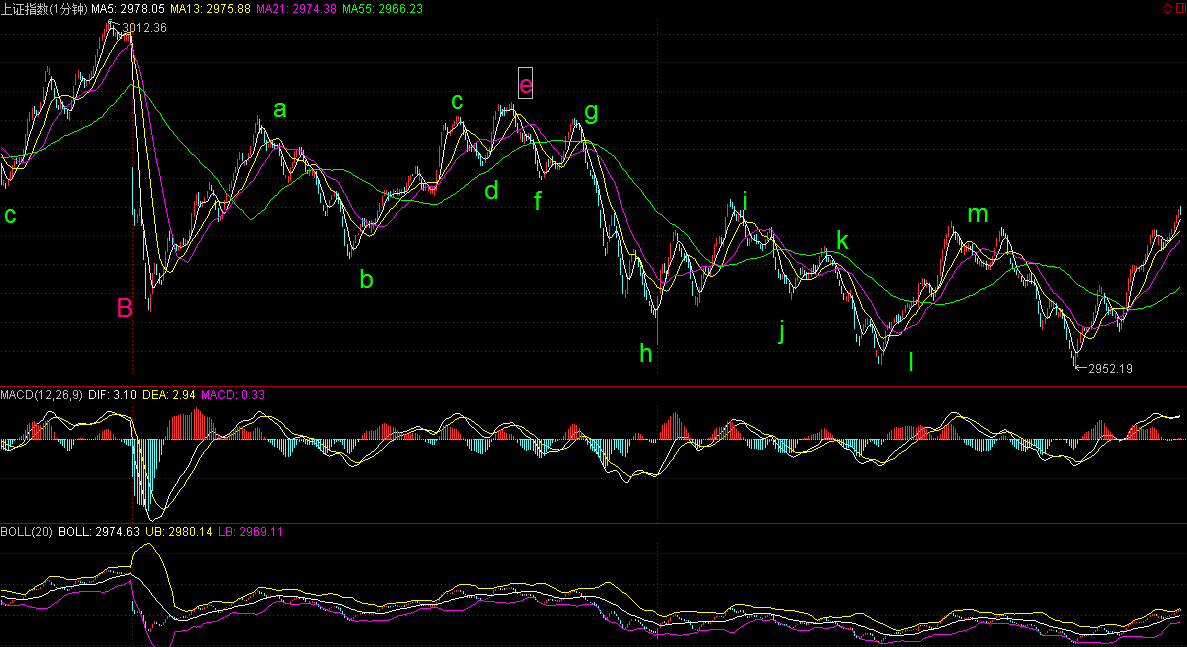Viewport: 1187px width, 647px height.
Task: Select the MA5: 2978.05 indicator label
Action: click(x=128, y=9)
